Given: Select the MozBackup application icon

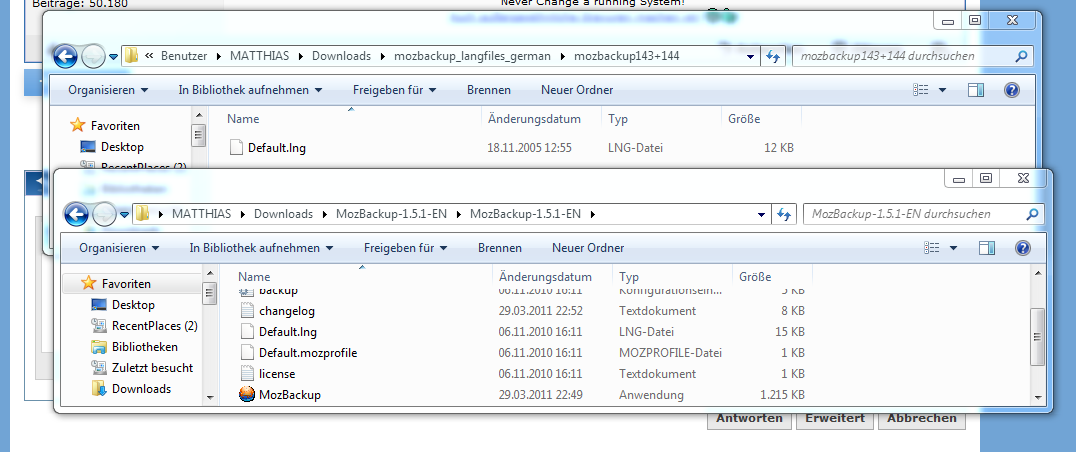Looking at the screenshot, I should 247,394.
